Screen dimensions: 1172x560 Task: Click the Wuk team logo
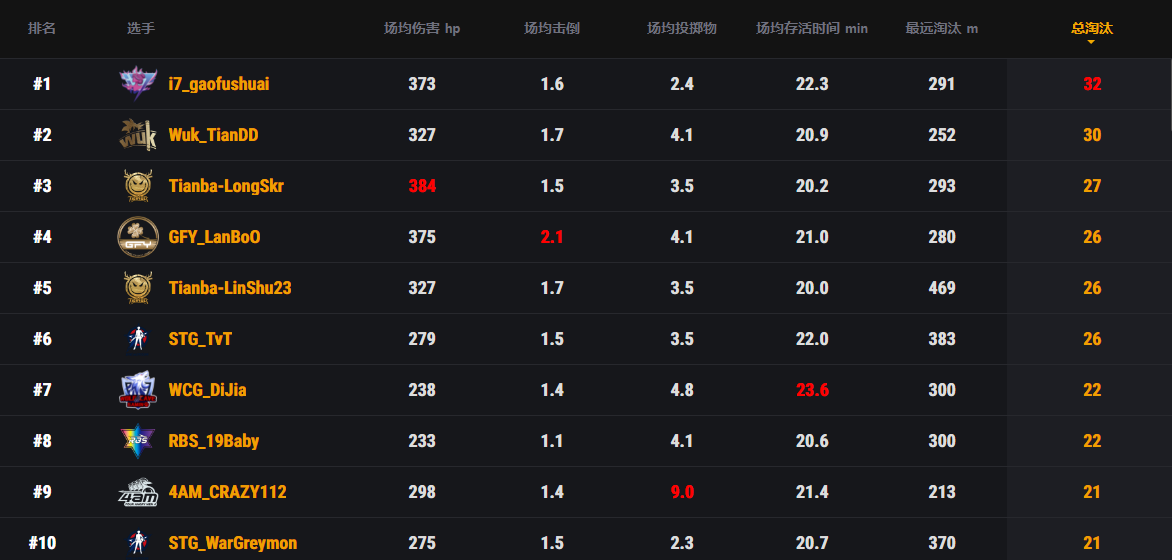tap(138, 135)
